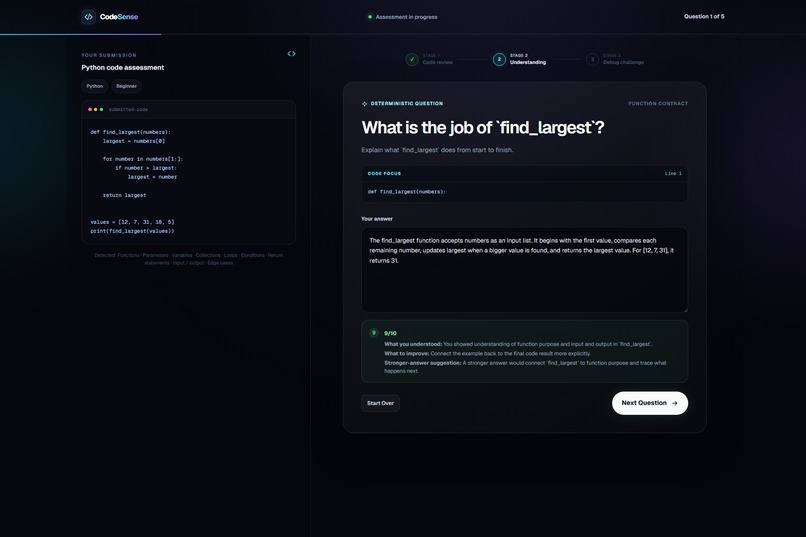Click the Python code assessment title
The height and width of the screenshot is (537, 806).
click(x=122, y=67)
